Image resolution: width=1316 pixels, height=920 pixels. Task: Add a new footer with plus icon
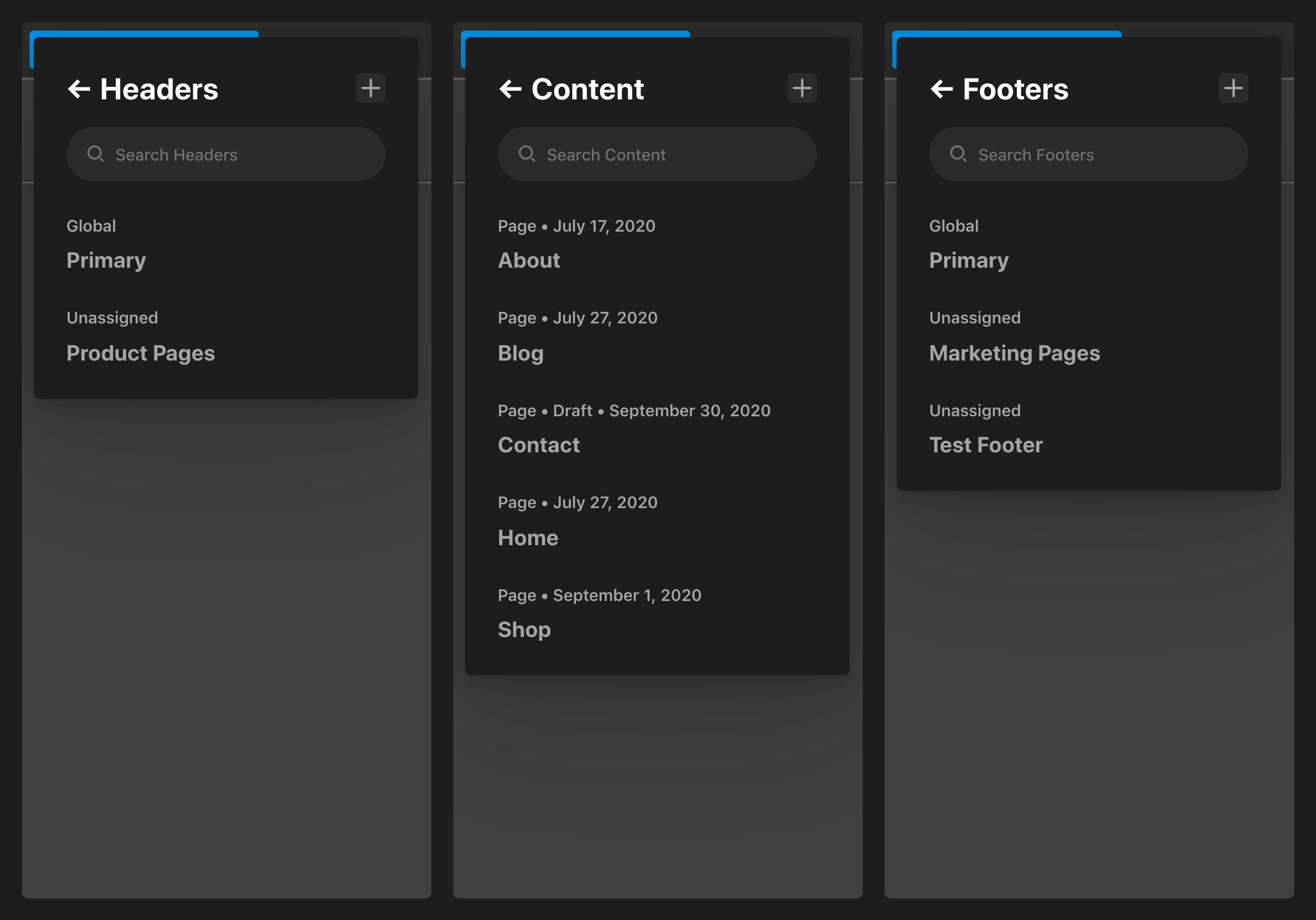click(x=1233, y=89)
